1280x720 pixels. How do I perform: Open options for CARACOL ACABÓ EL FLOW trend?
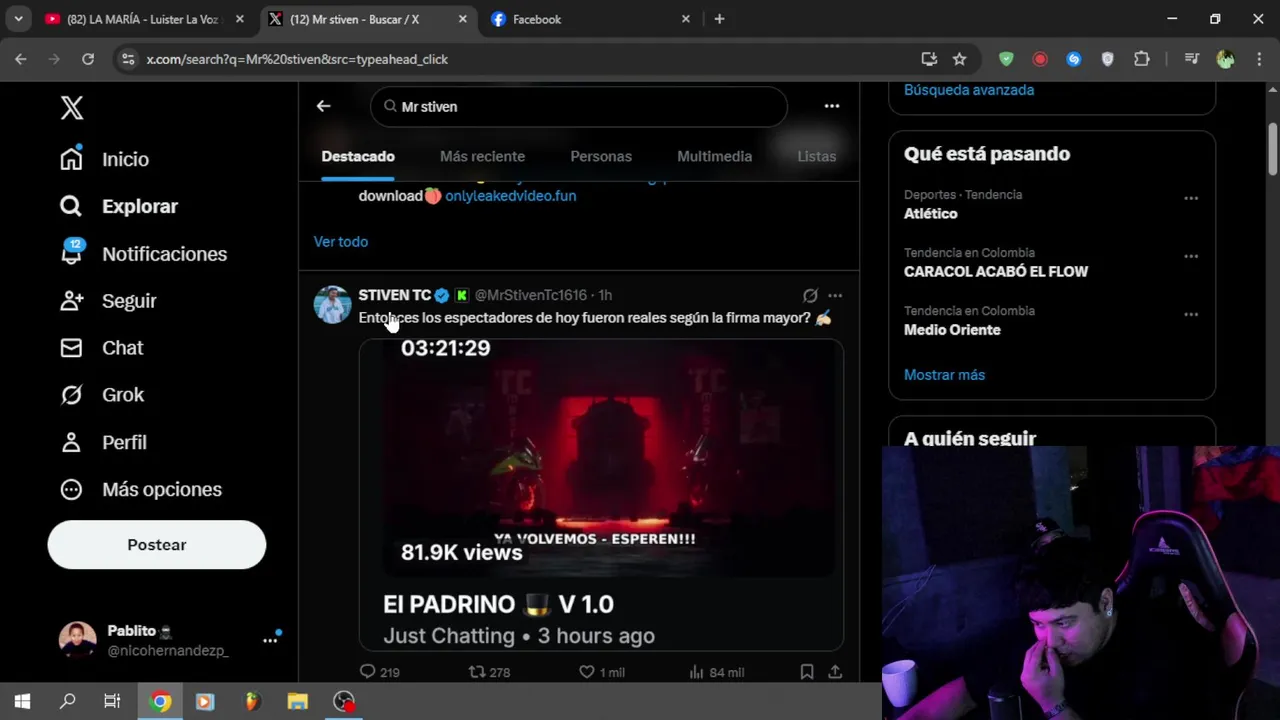tap(1191, 256)
